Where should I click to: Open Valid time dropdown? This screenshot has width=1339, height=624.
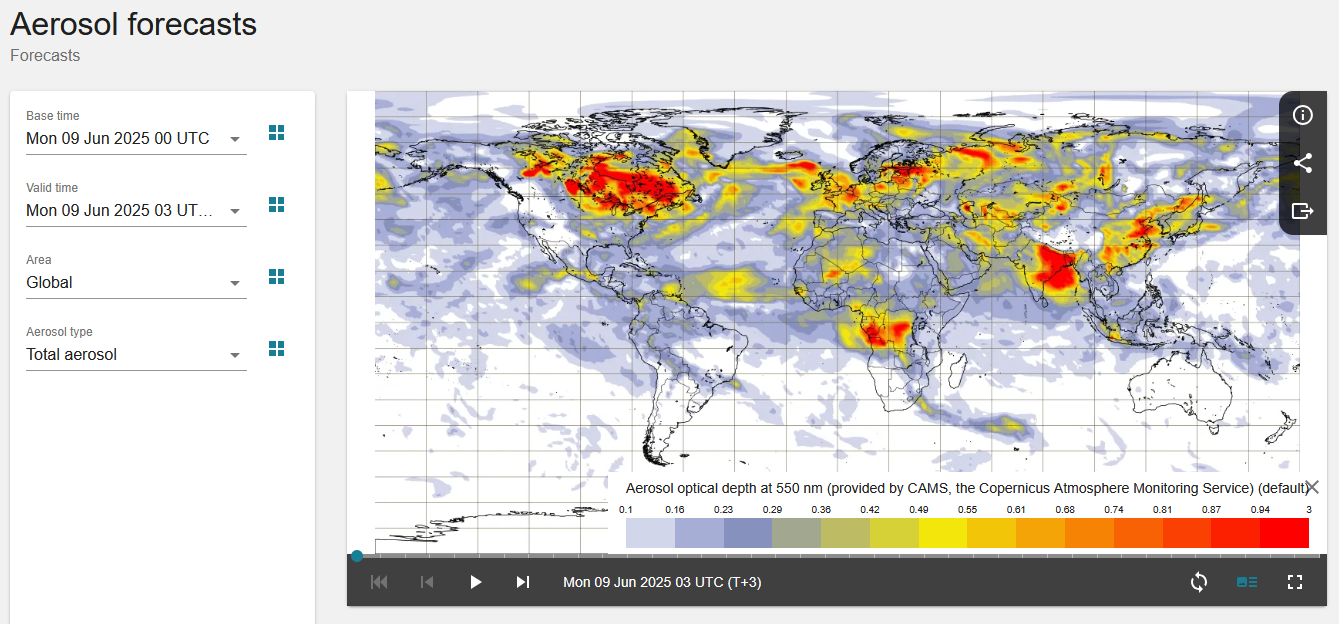coord(136,211)
